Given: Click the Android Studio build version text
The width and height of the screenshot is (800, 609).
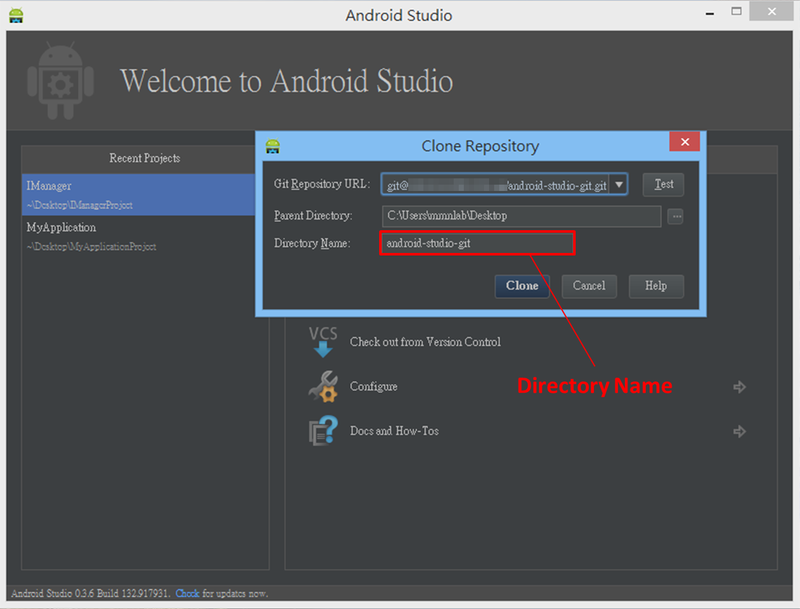Looking at the screenshot, I should tap(90, 593).
